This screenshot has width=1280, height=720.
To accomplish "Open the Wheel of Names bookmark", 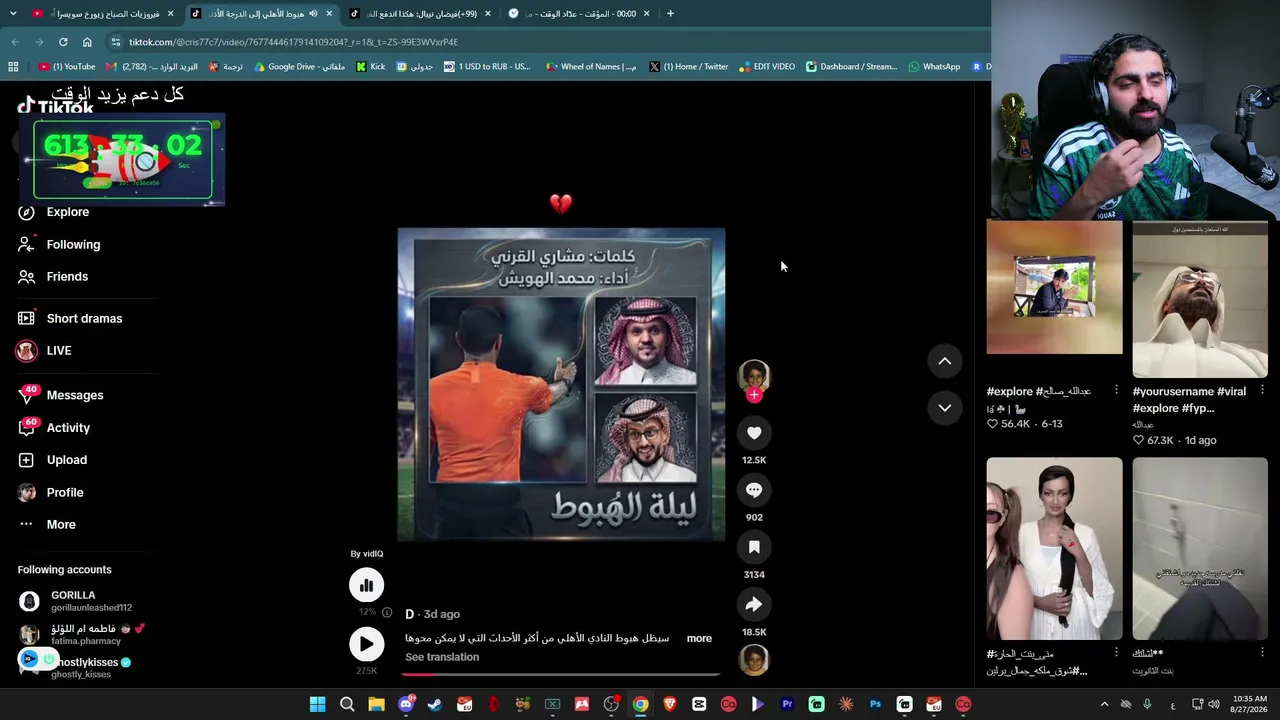I will click(591, 67).
